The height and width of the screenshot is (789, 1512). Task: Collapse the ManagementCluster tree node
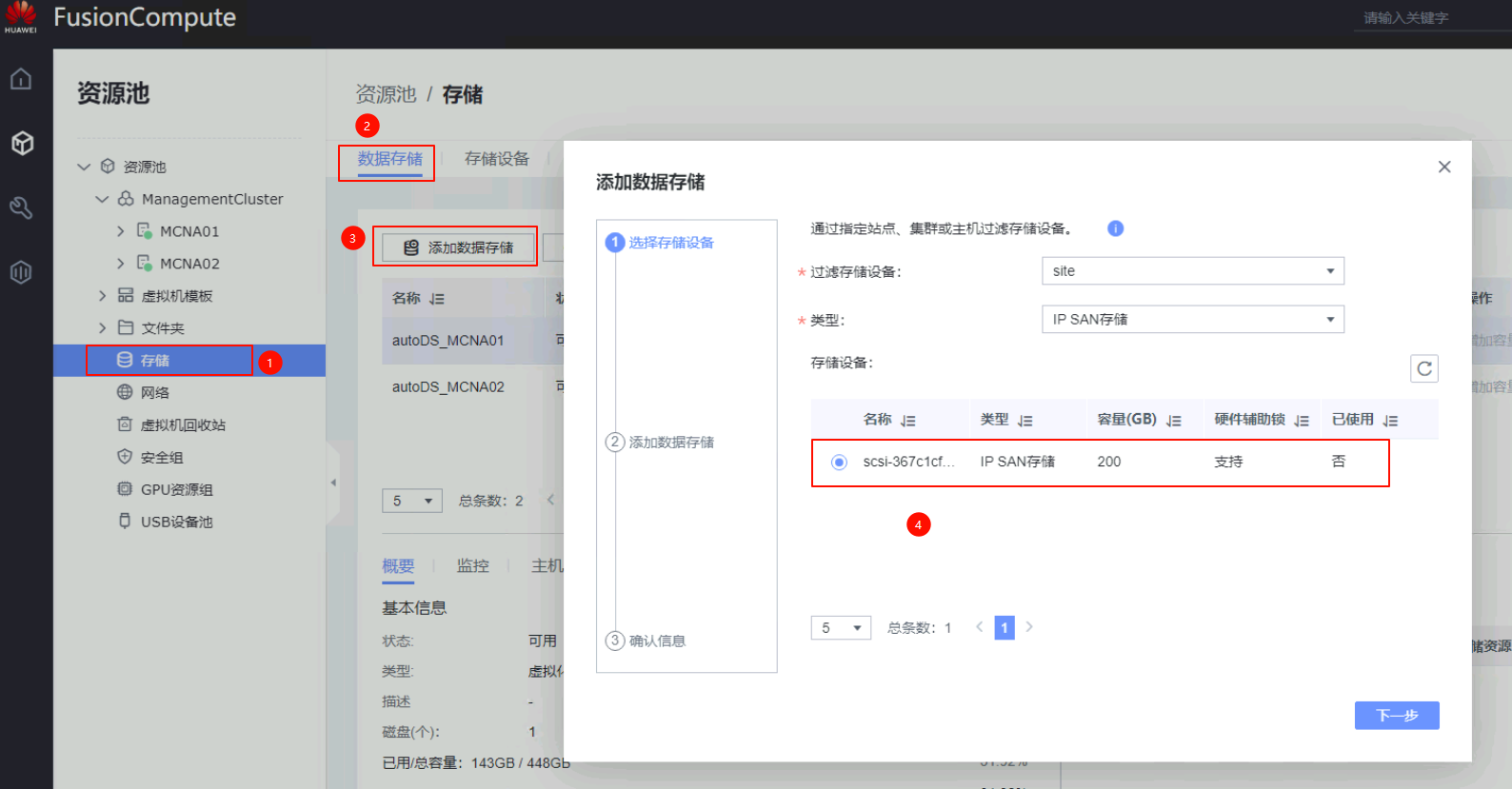(102, 199)
